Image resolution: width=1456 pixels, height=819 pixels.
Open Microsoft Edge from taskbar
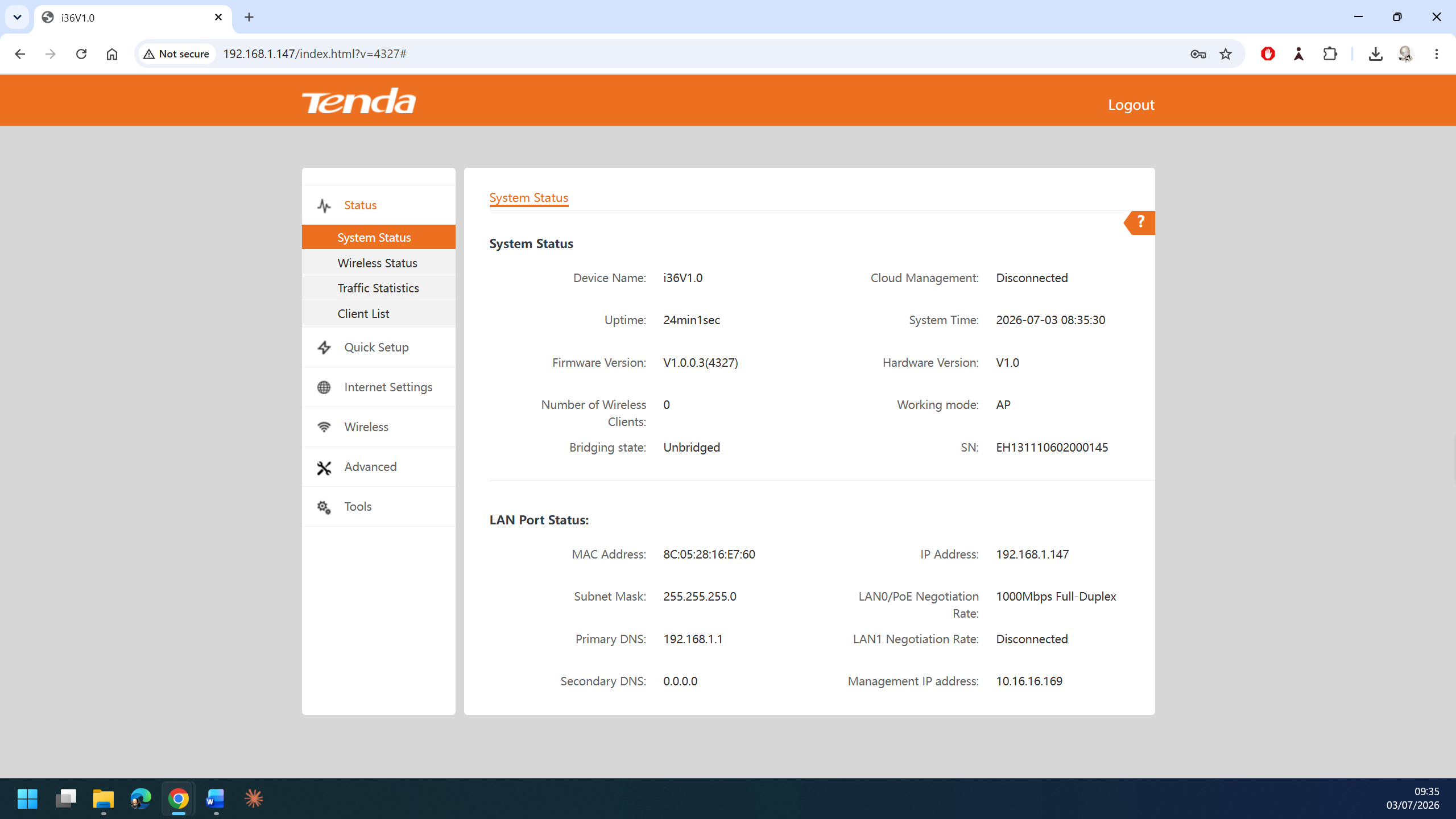(x=140, y=799)
